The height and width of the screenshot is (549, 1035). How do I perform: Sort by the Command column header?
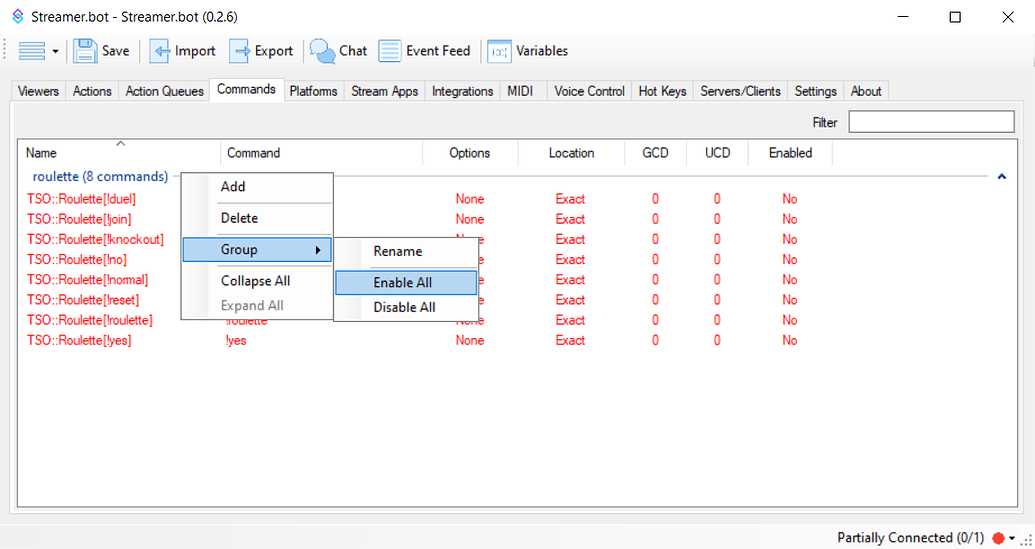click(321, 153)
